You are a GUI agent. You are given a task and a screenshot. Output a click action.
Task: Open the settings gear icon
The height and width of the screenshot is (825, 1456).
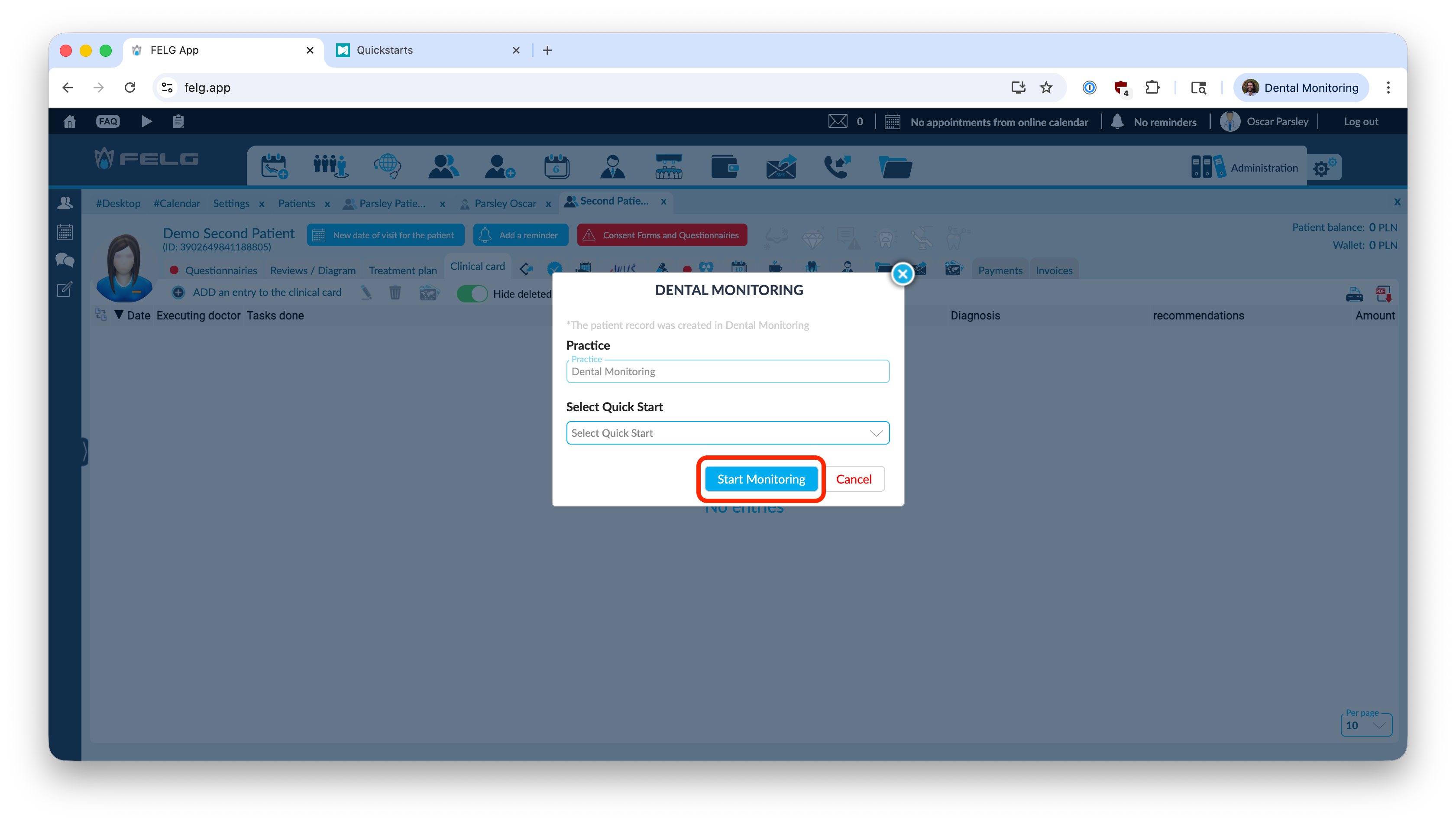1324,167
